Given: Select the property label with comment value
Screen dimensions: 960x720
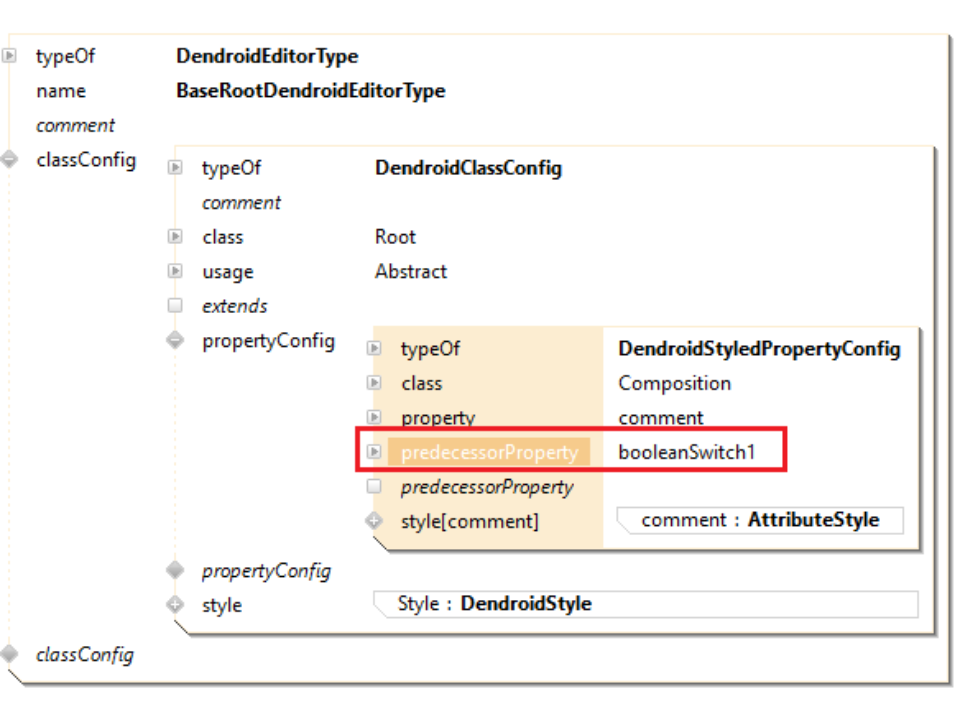Looking at the screenshot, I should (437, 418).
